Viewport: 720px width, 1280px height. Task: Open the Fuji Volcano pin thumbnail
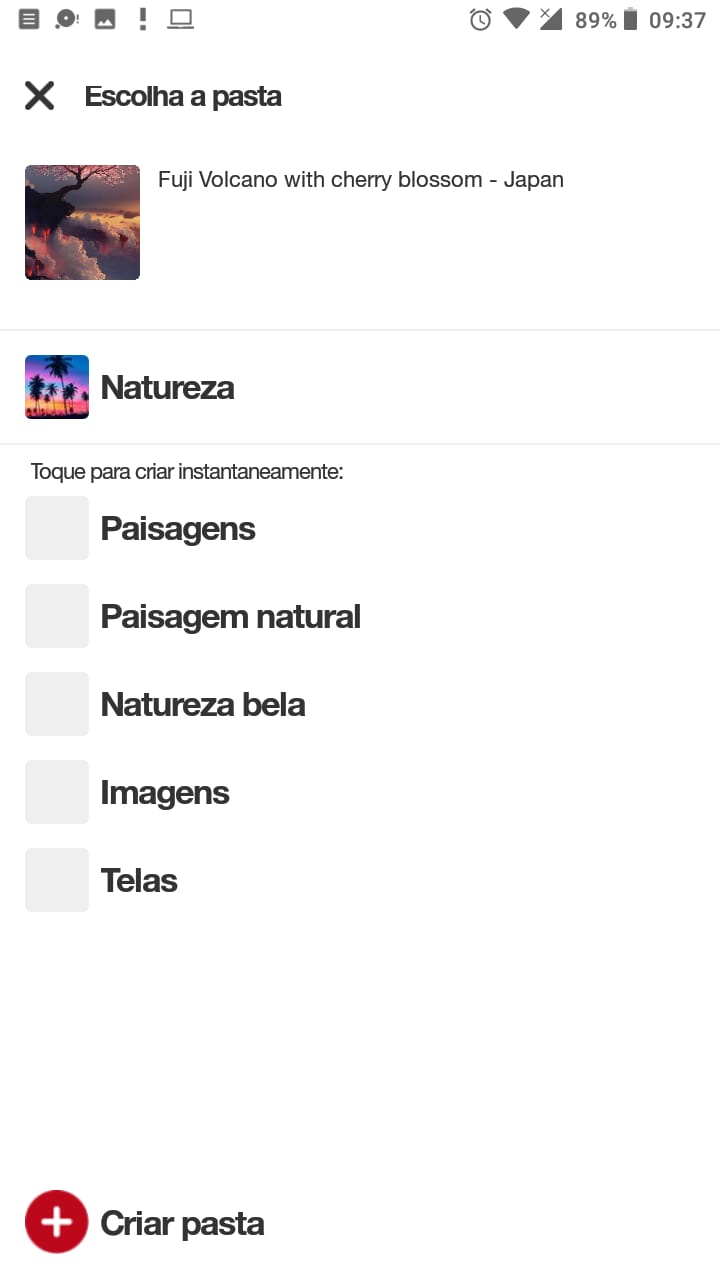tap(82, 222)
